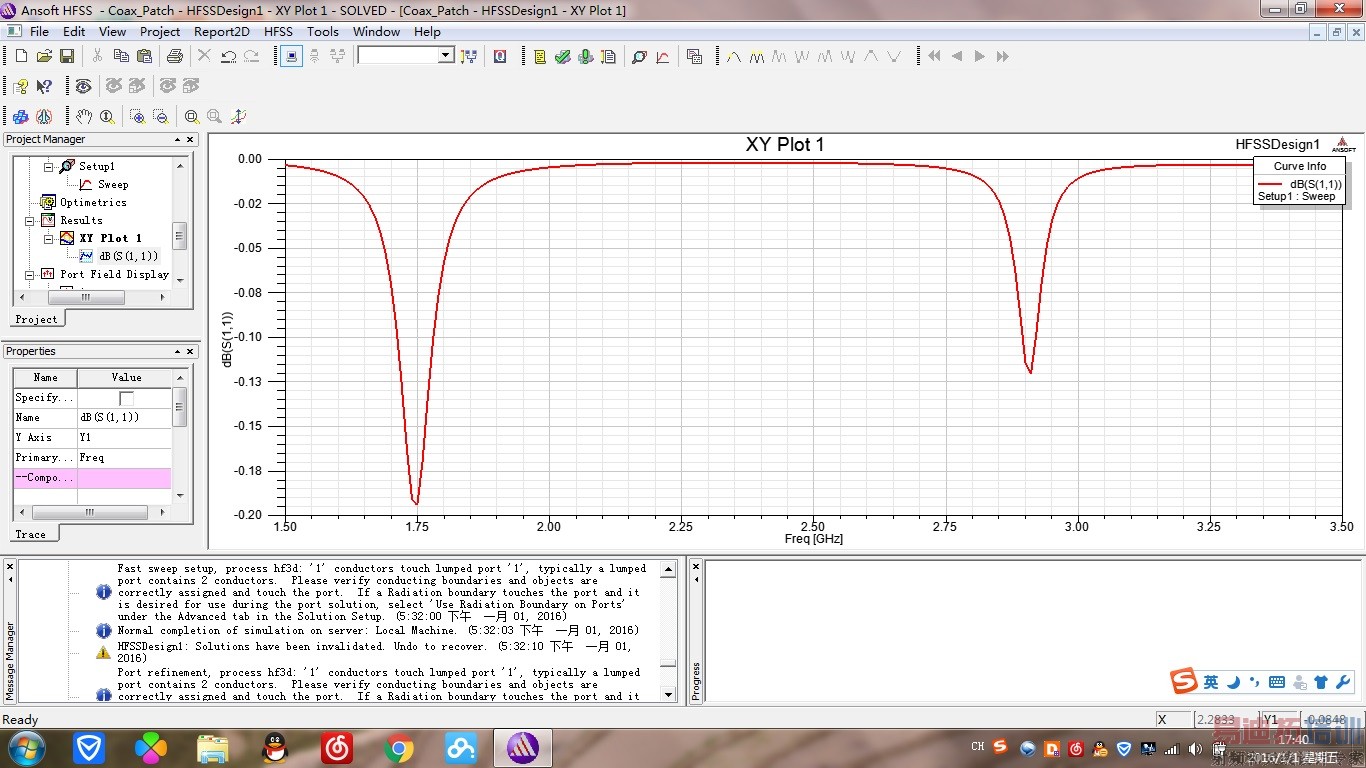Open the HFSS menu
The width and height of the screenshot is (1366, 768).
[x=278, y=32]
